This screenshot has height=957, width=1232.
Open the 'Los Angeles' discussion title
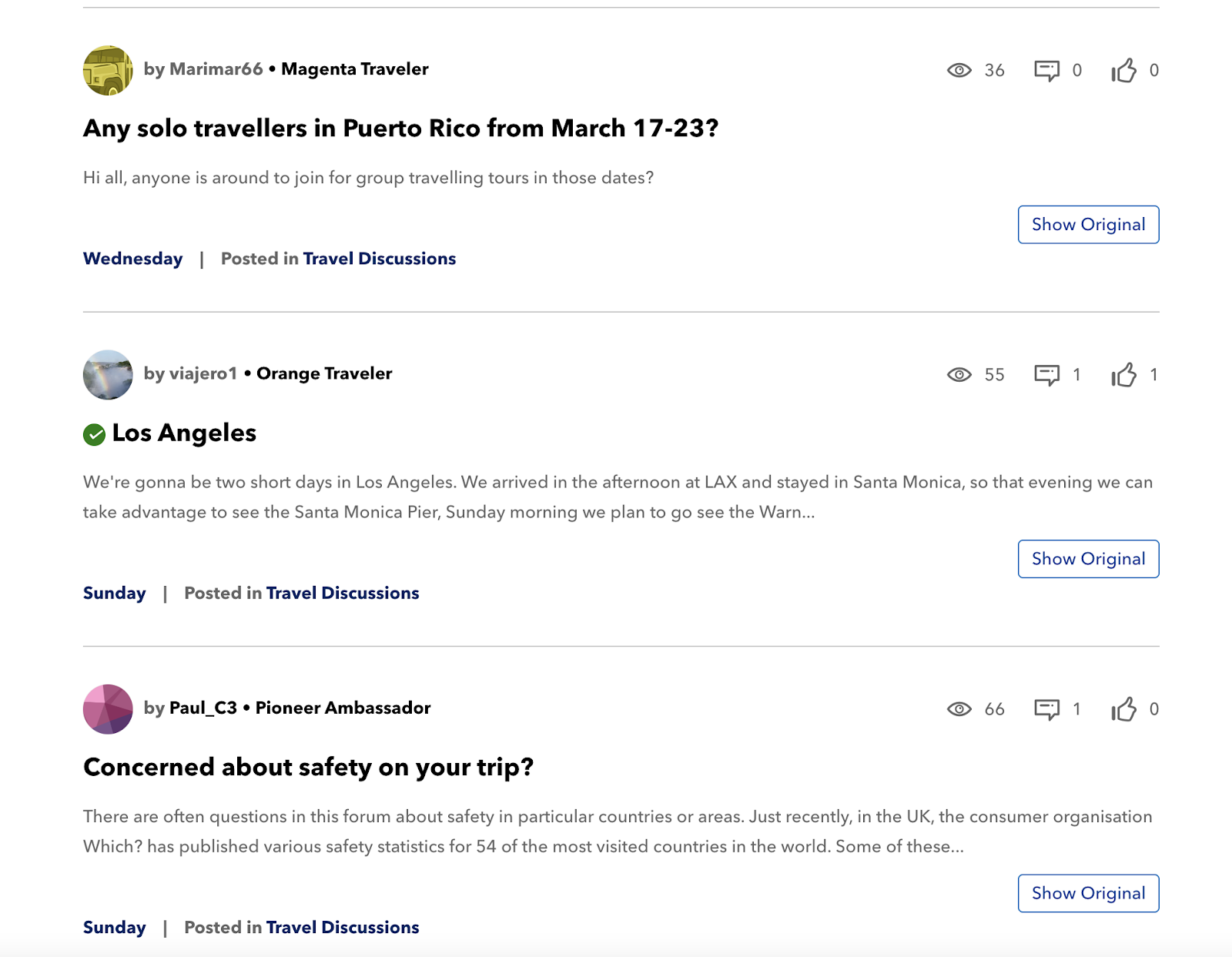(184, 433)
